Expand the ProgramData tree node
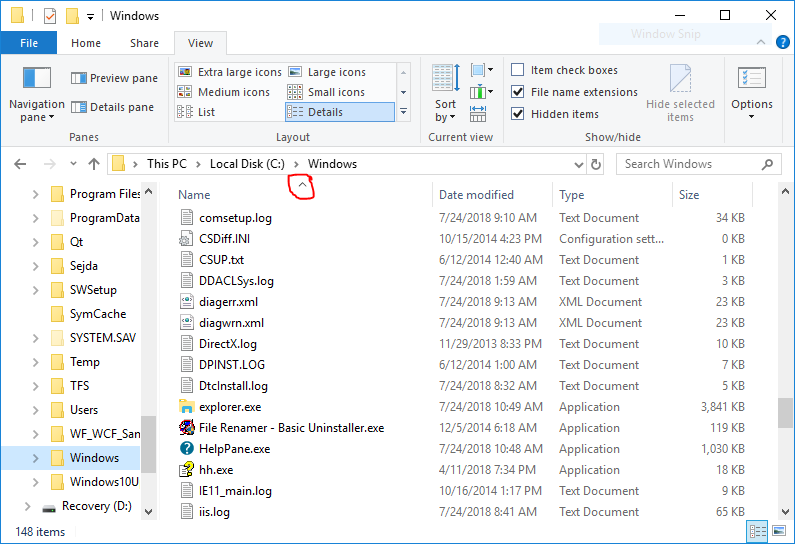The width and height of the screenshot is (795, 544). click(x=35, y=218)
